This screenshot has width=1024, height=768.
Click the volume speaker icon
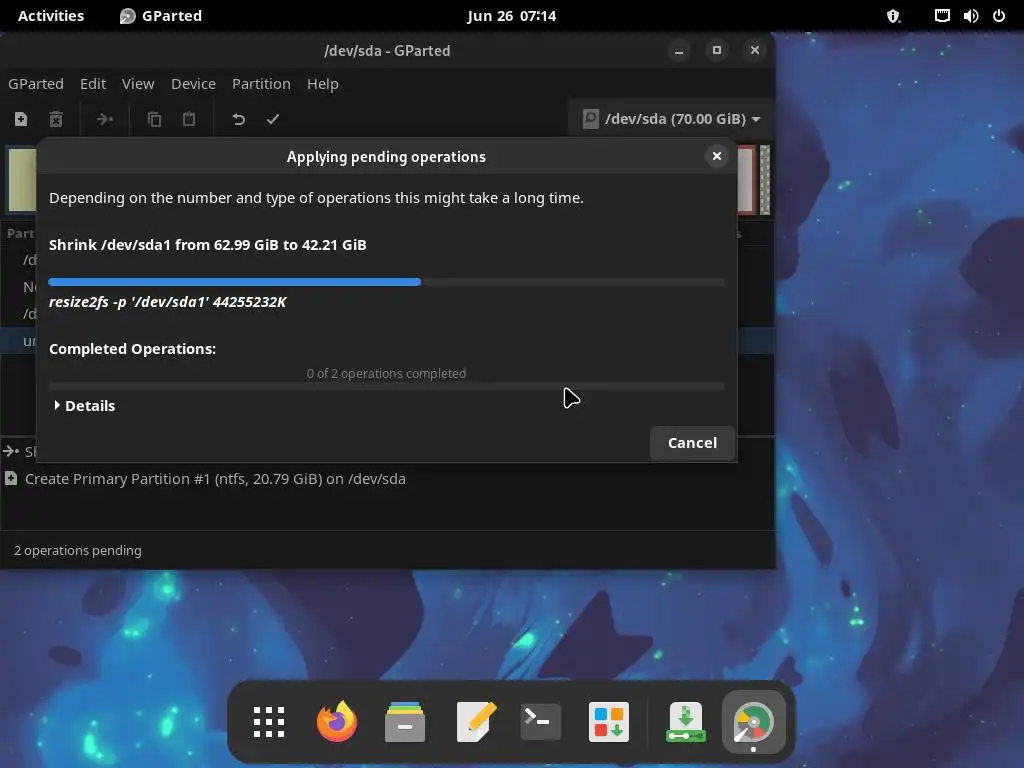(970, 16)
